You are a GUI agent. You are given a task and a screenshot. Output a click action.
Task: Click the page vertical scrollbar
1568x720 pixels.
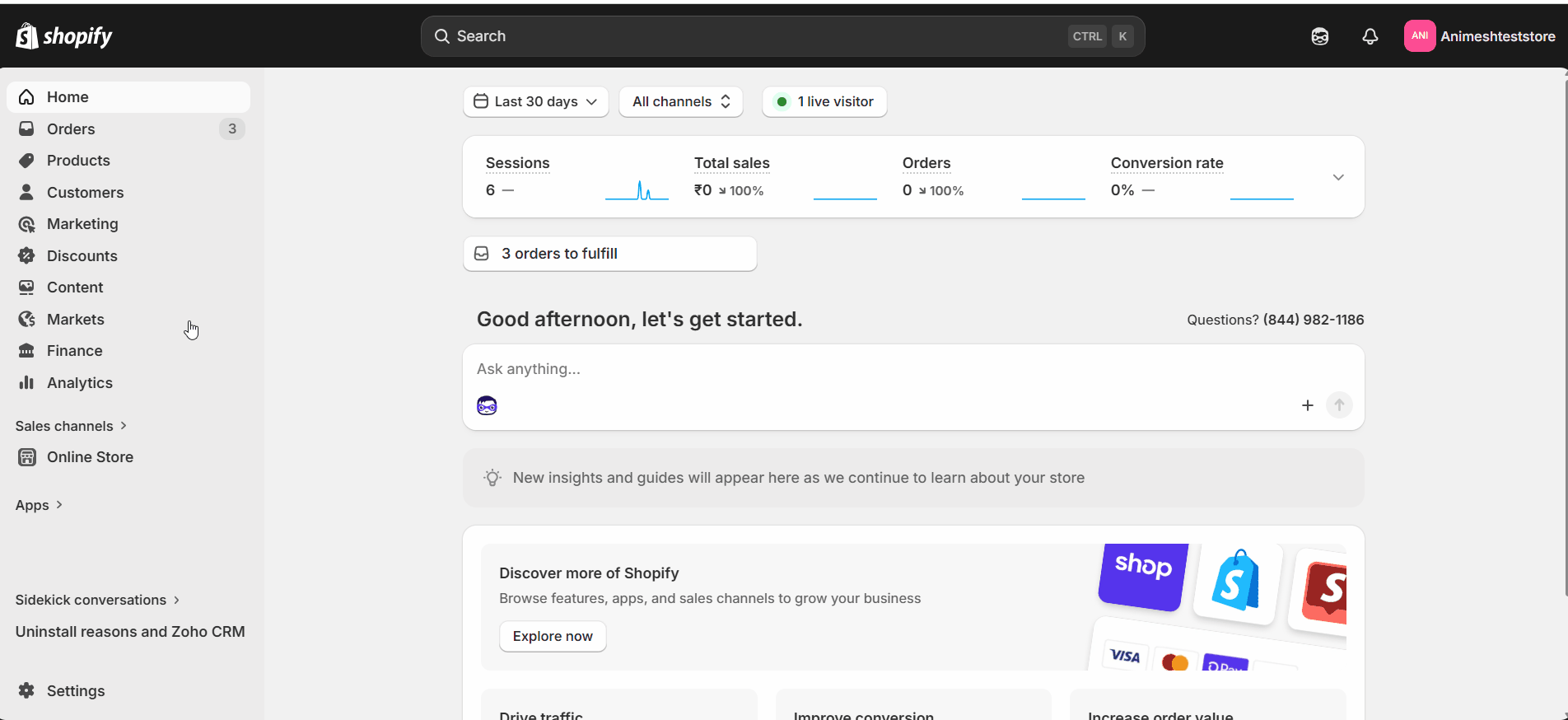[1566, 336]
